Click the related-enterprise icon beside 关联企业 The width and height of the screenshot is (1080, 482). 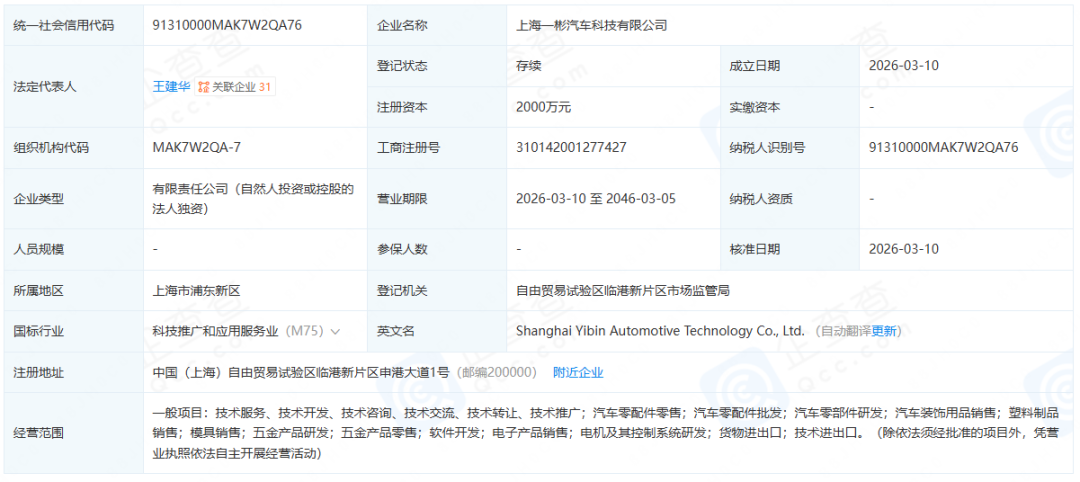click(203, 87)
